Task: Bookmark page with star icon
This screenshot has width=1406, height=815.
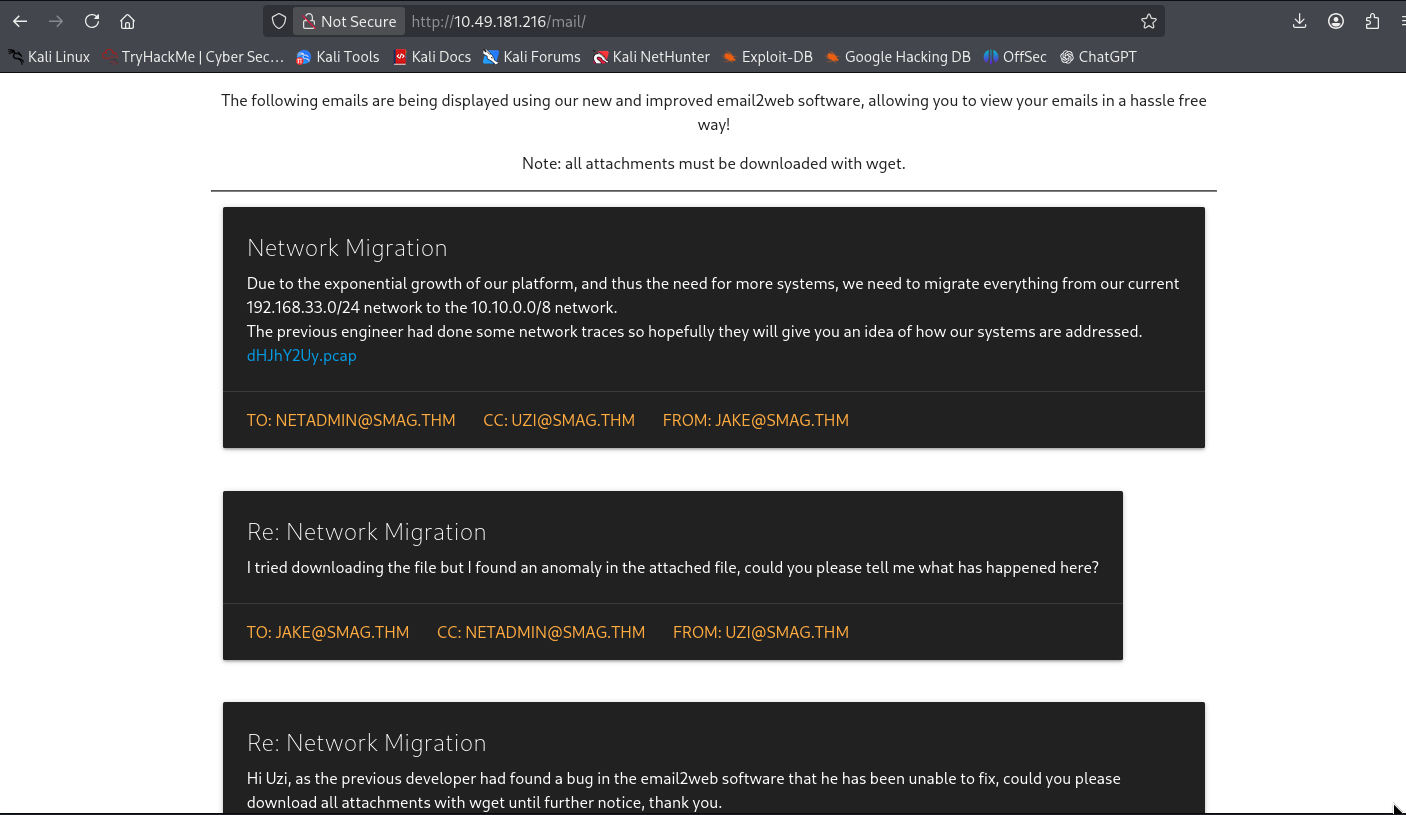Action: 1149,21
